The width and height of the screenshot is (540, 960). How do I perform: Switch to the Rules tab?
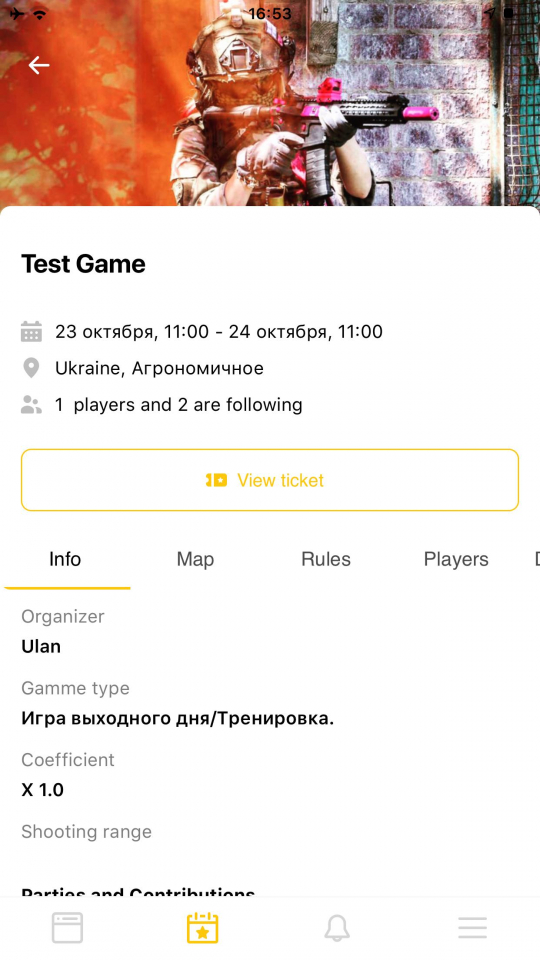326,559
